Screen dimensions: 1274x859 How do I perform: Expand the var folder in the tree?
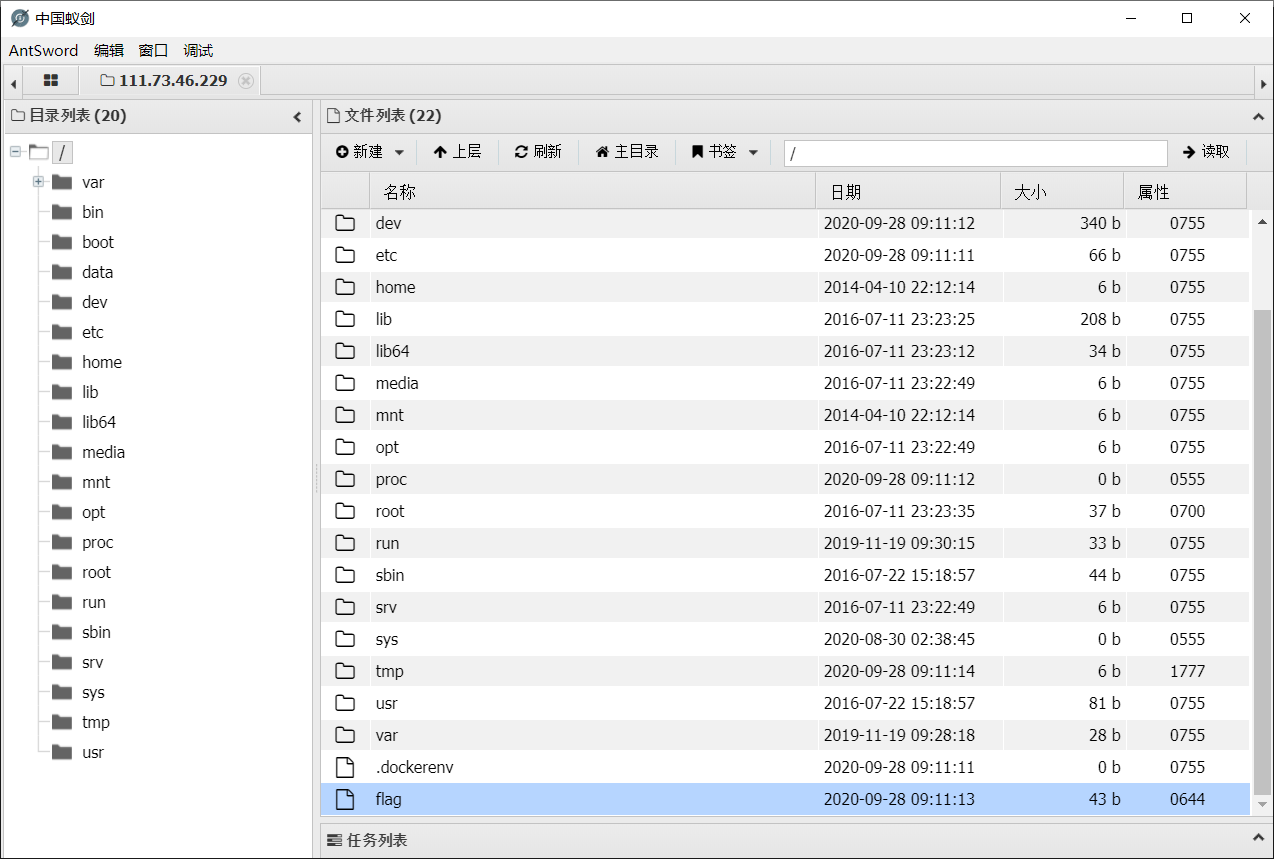[38, 182]
